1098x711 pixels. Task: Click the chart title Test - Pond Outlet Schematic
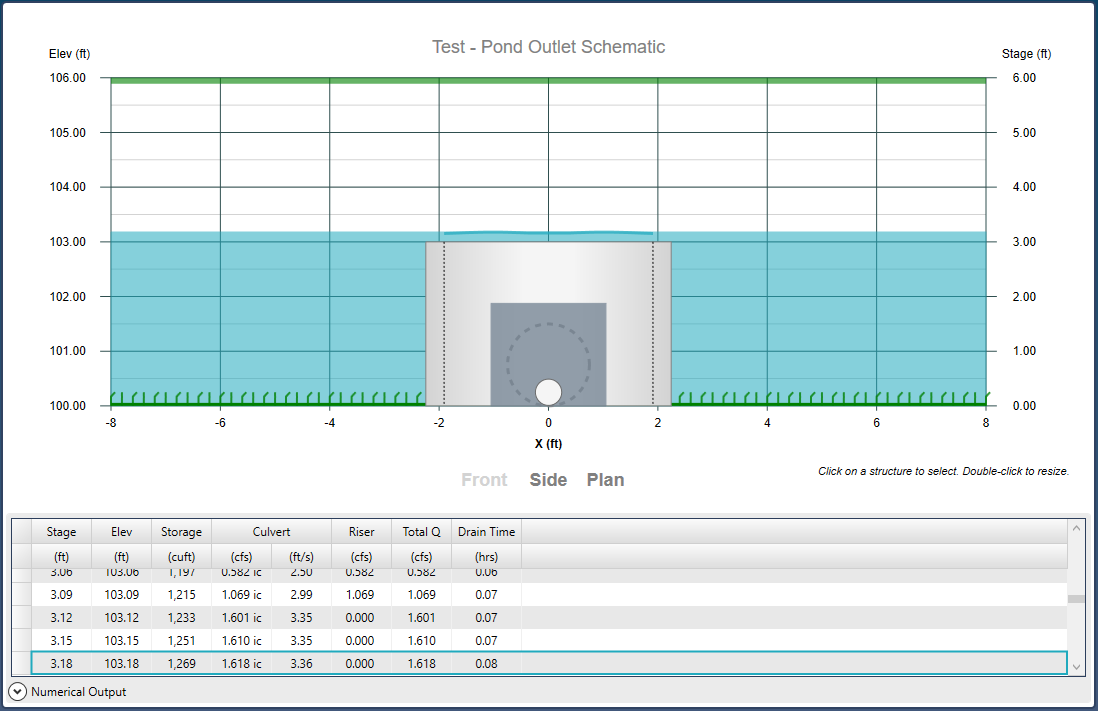tap(548, 47)
